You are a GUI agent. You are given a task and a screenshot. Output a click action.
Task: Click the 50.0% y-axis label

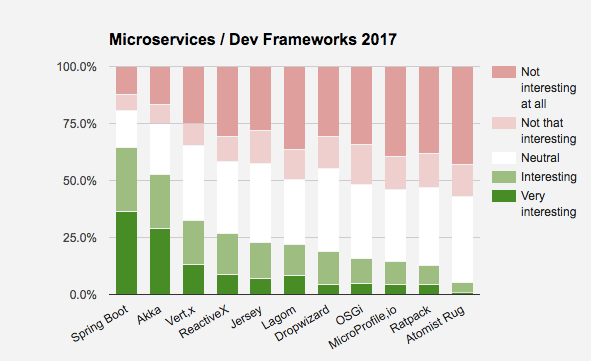point(80,181)
